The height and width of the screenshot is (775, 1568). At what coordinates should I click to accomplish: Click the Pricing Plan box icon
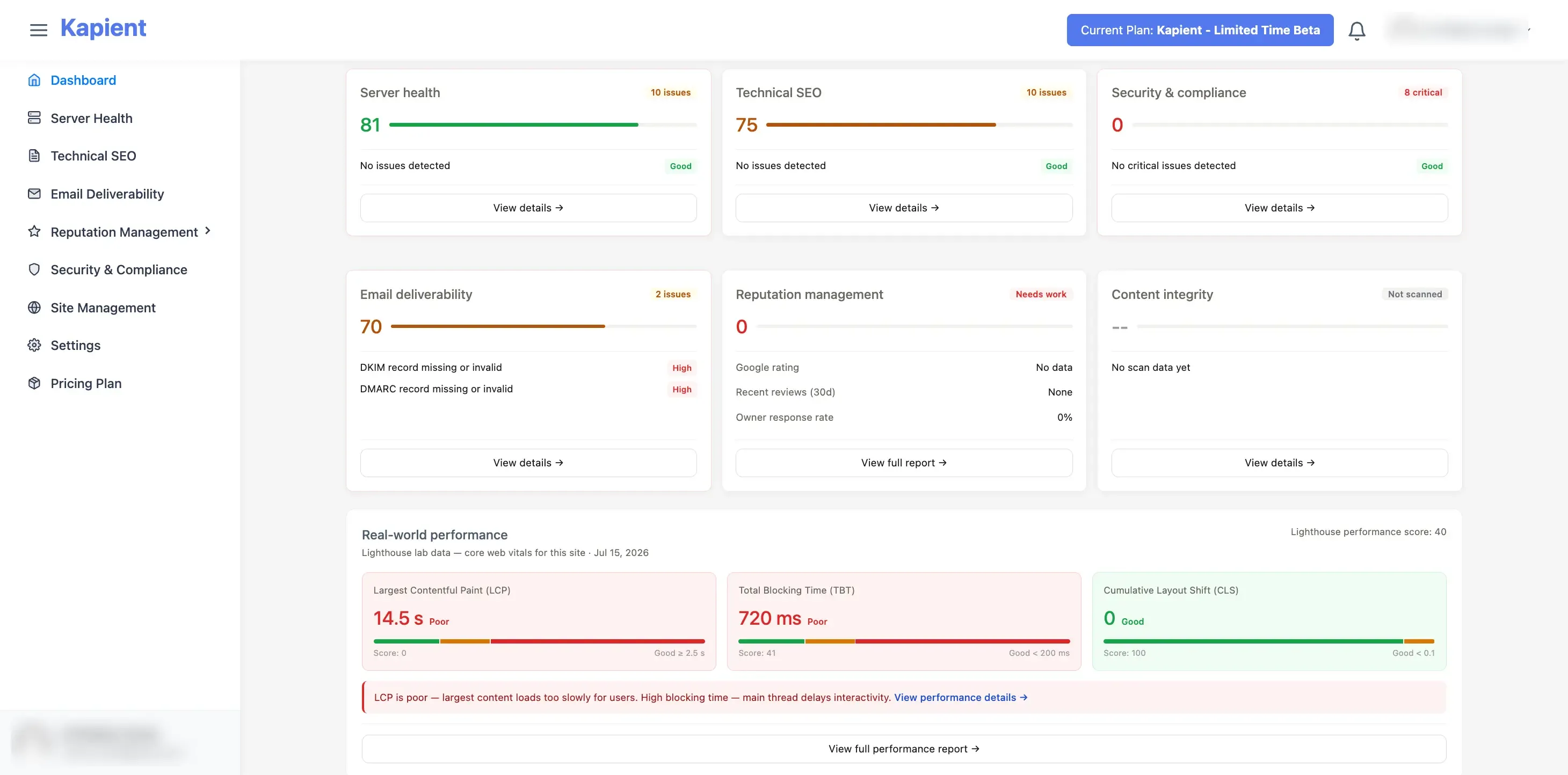coord(35,383)
